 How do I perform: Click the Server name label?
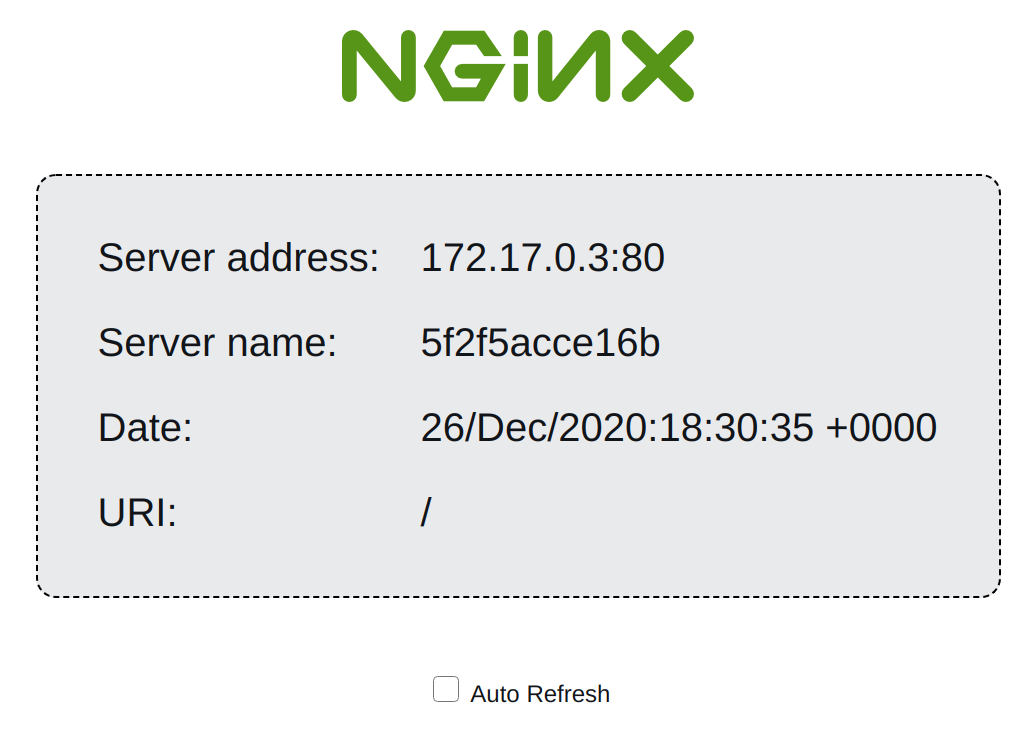tap(217, 342)
